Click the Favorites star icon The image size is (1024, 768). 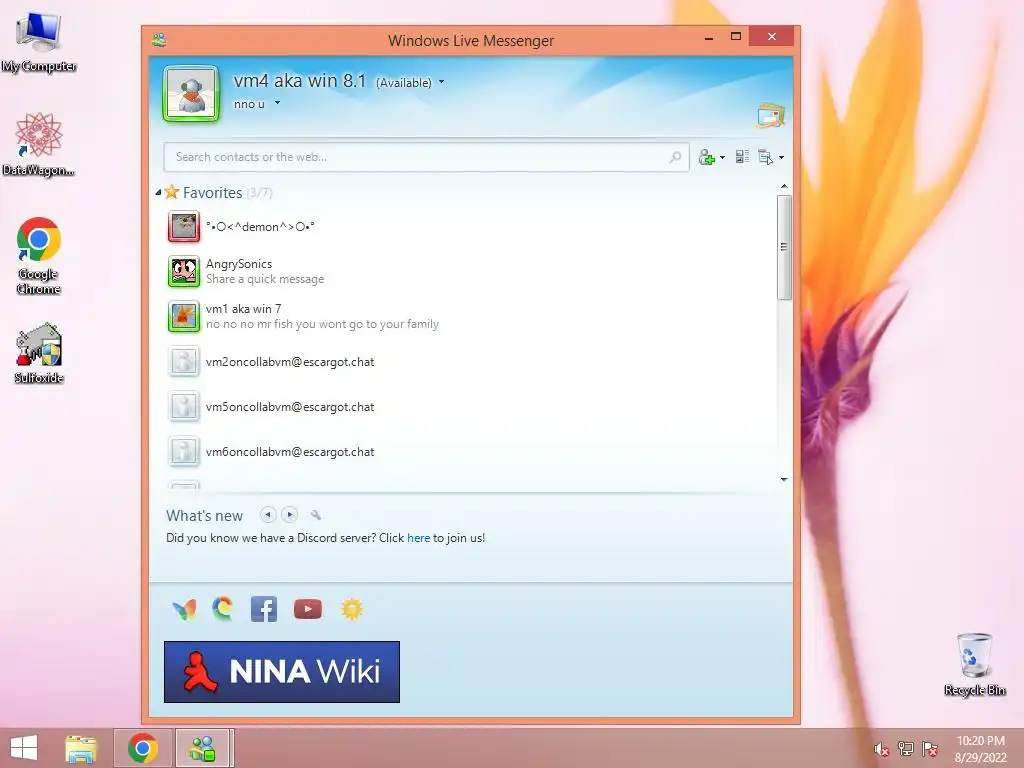pos(172,192)
